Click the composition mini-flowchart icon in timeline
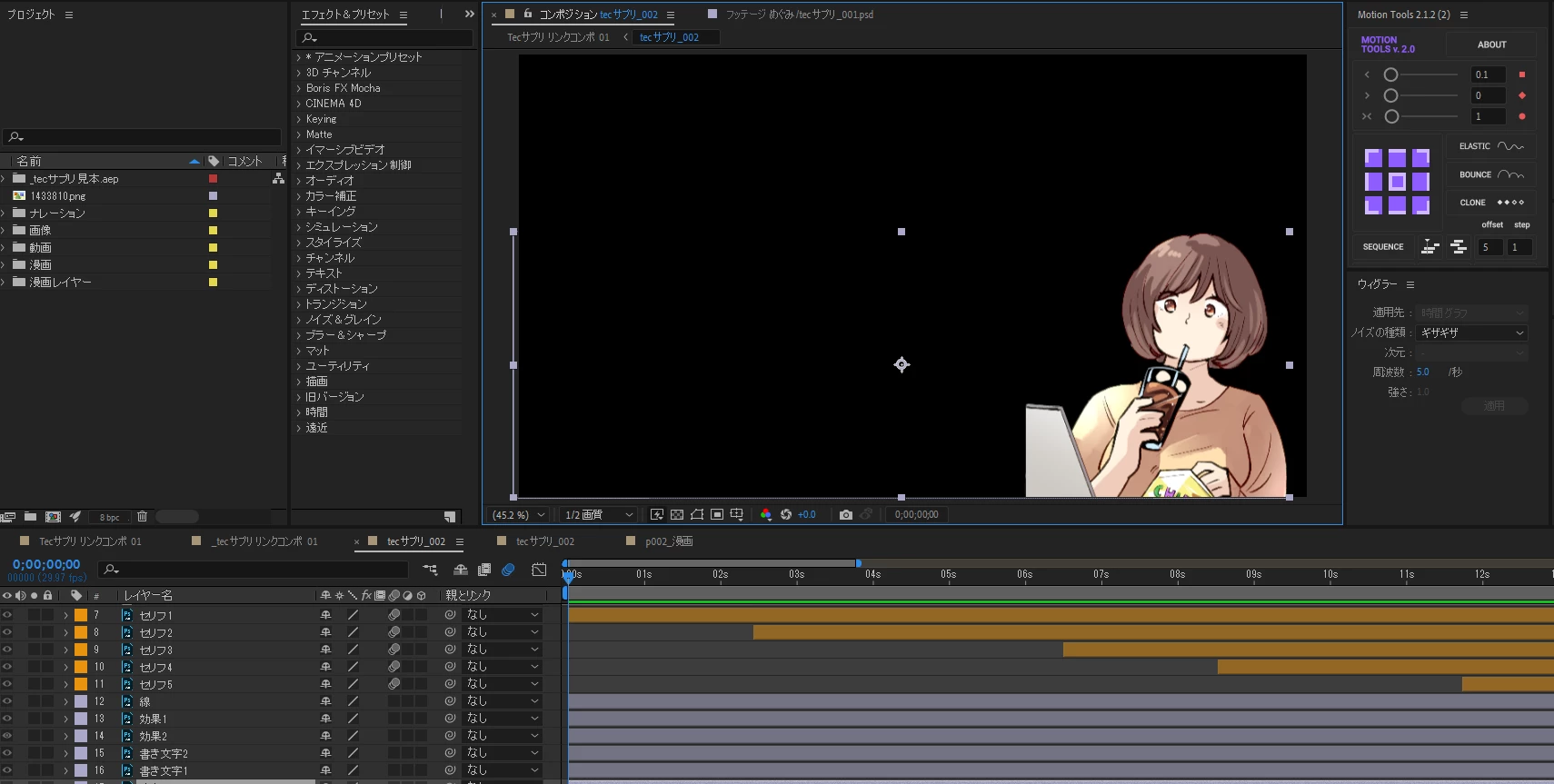This screenshot has height=784, width=1554. (430, 570)
